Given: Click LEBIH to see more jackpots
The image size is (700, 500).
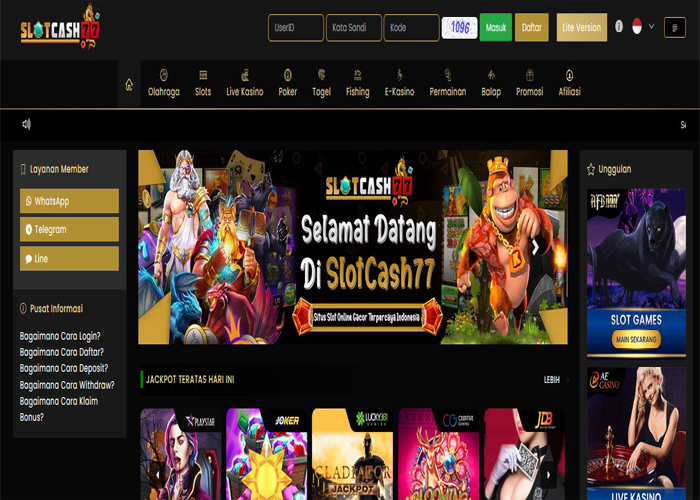Looking at the screenshot, I should click(x=552, y=379).
